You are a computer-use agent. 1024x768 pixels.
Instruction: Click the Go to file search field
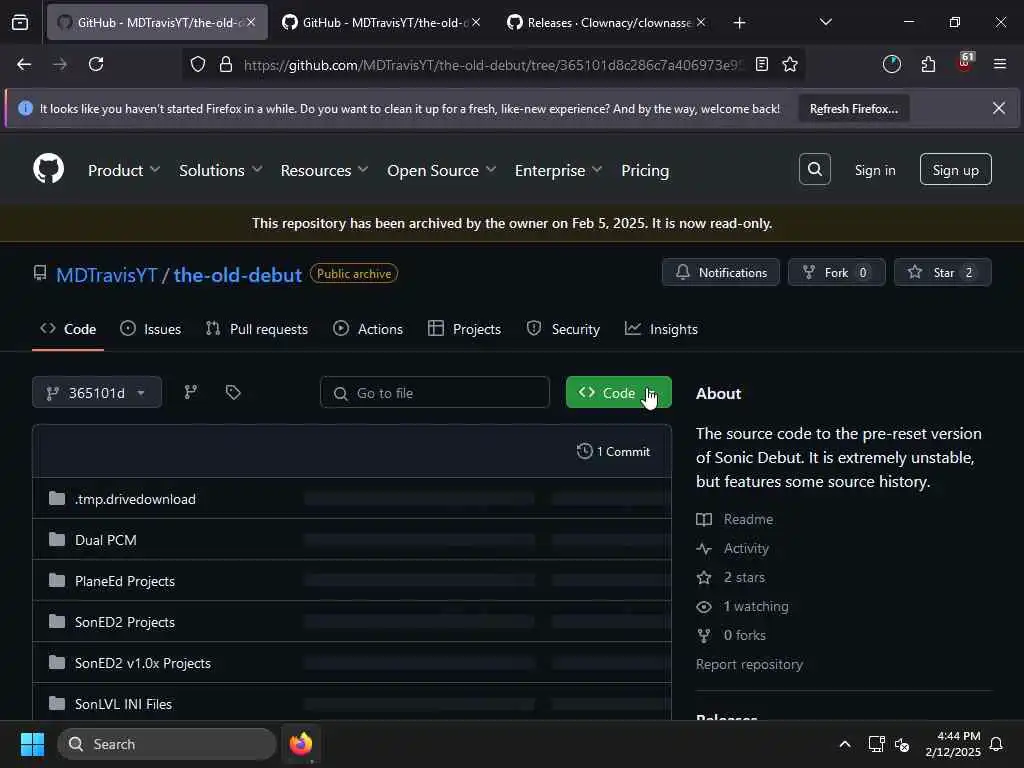pos(435,392)
